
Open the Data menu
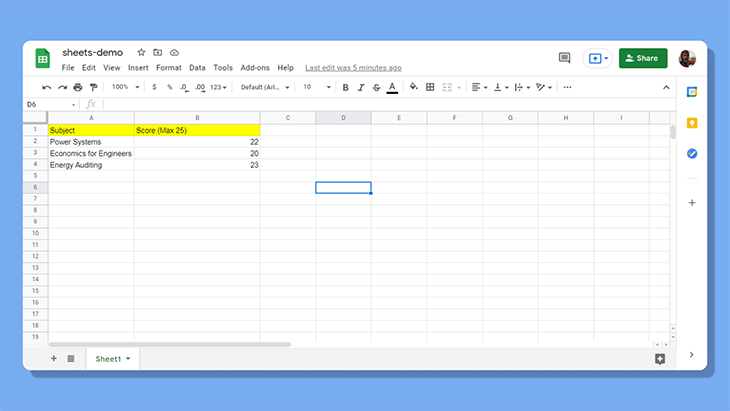click(x=197, y=67)
